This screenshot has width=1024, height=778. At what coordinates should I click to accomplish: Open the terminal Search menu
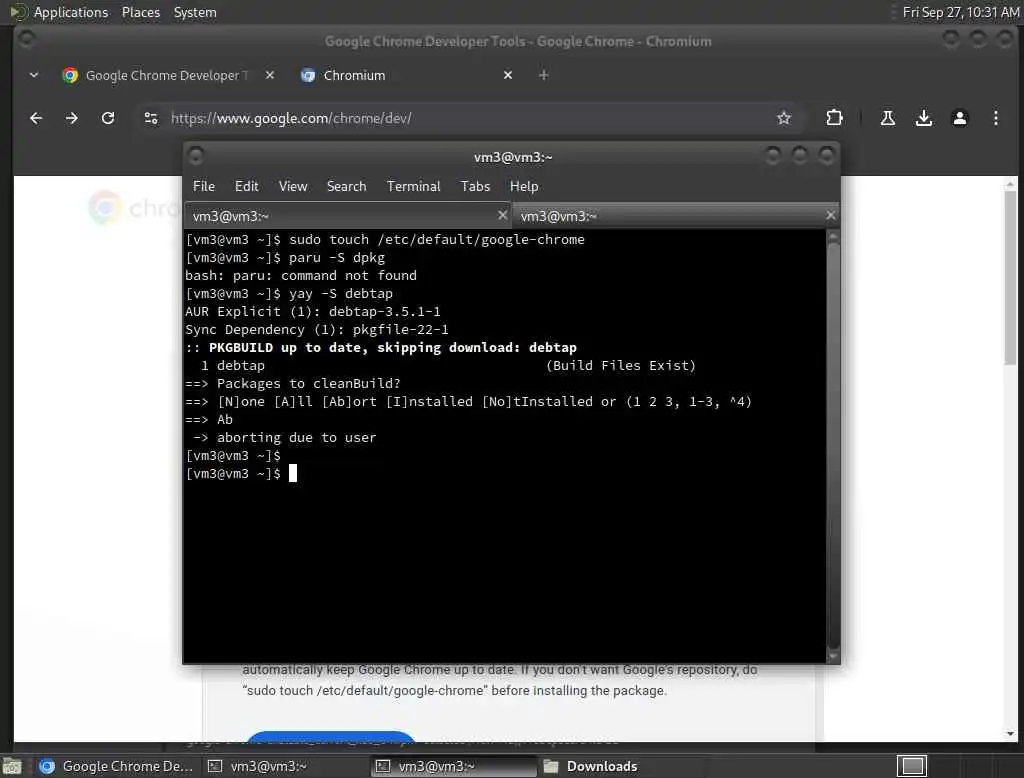pyautogui.click(x=346, y=186)
